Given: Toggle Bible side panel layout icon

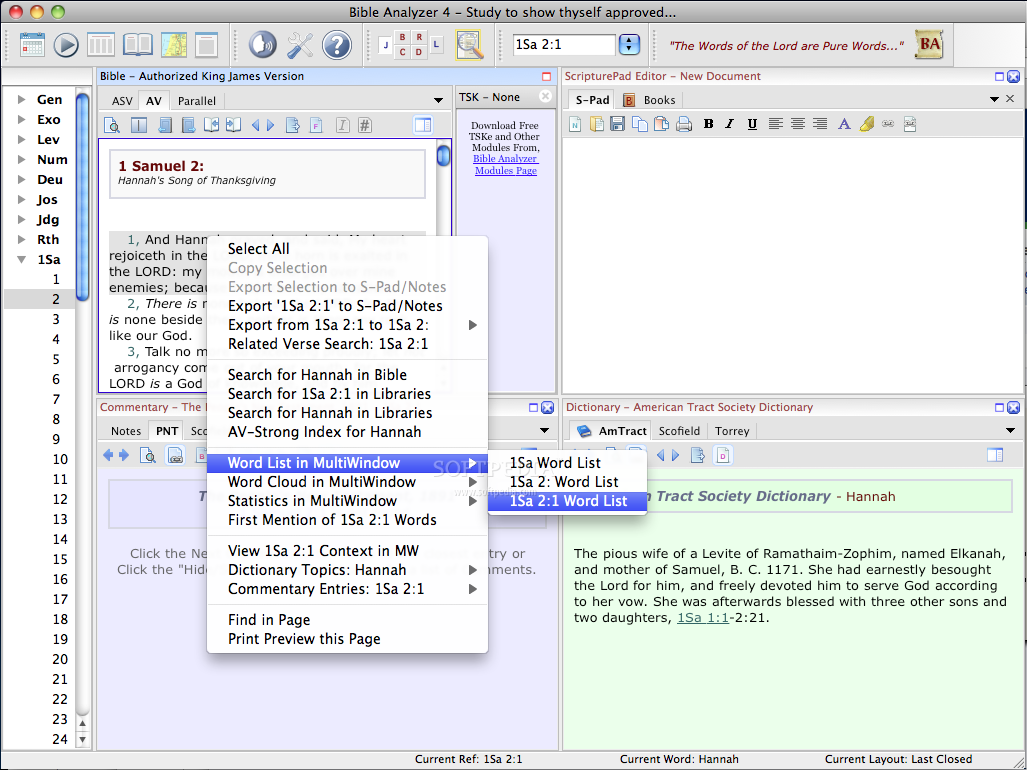Looking at the screenshot, I should point(423,124).
